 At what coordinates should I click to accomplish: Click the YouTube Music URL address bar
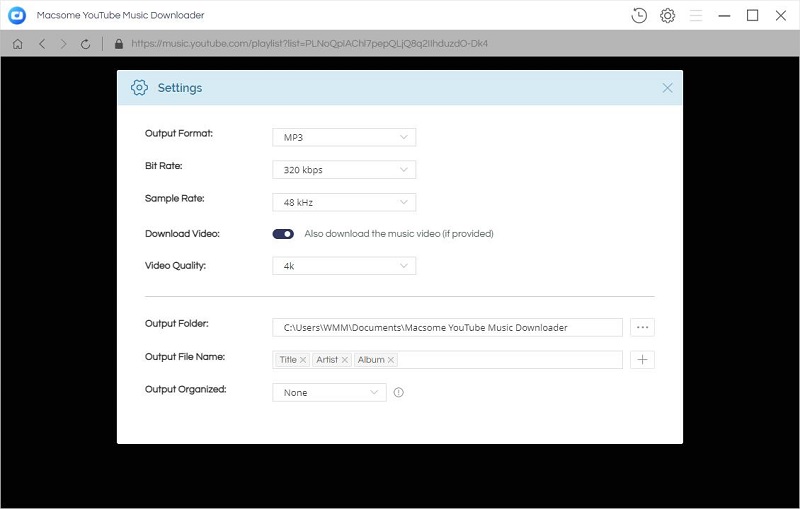click(310, 44)
